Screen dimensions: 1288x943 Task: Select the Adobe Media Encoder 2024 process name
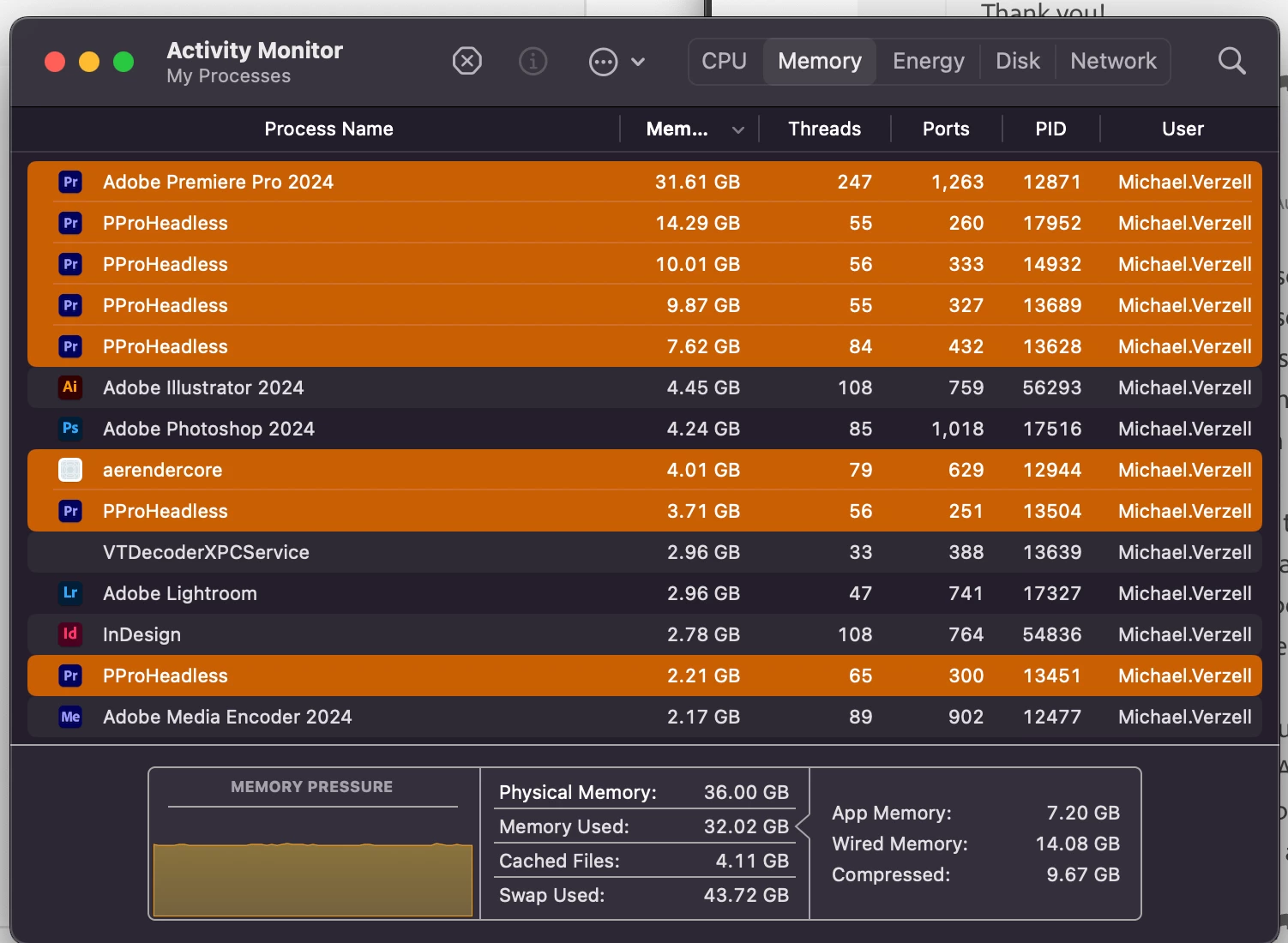[227, 717]
